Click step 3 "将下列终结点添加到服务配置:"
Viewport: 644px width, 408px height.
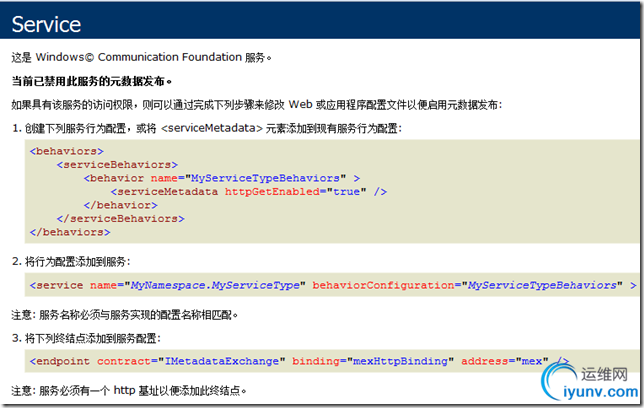click(x=86, y=339)
